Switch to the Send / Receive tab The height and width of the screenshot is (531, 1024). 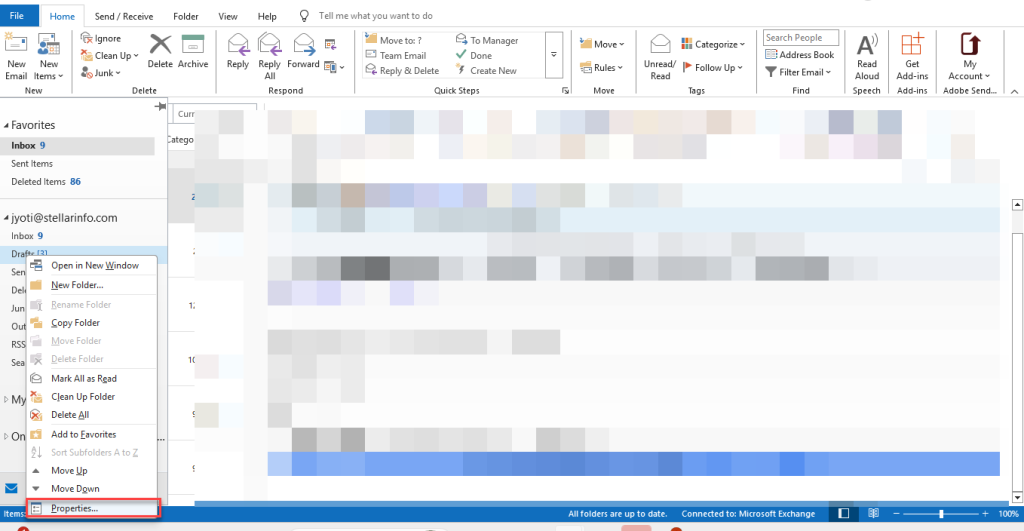tap(124, 16)
